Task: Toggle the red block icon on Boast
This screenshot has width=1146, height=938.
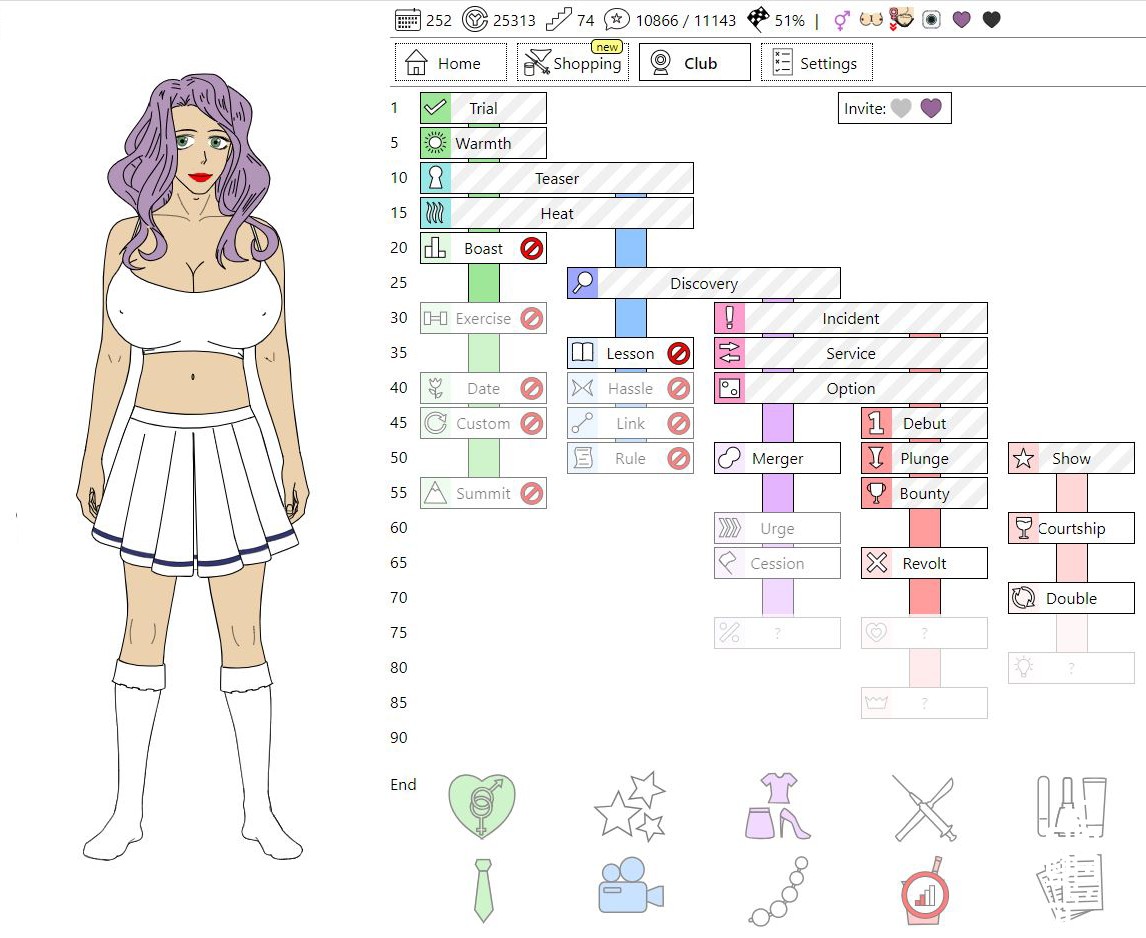Action: coord(531,249)
